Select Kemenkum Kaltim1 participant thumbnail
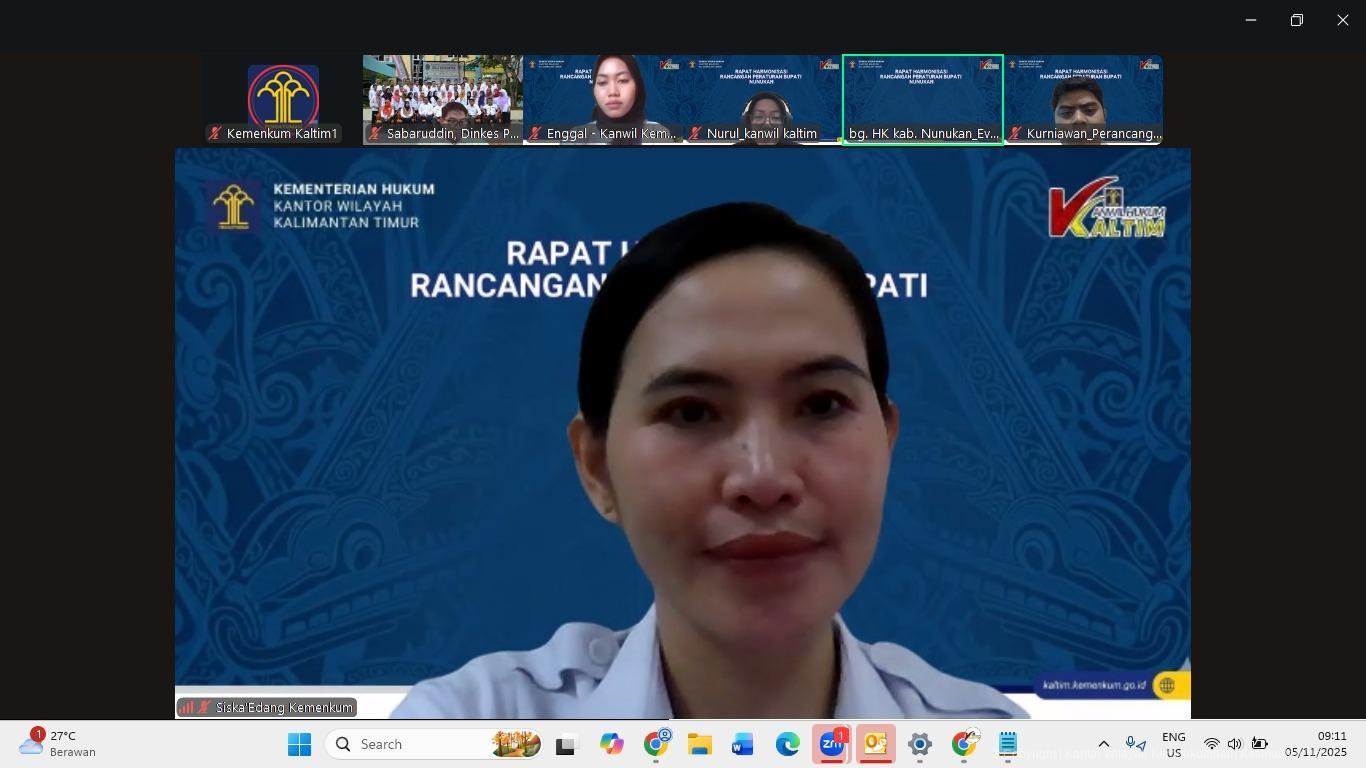 (283, 99)
